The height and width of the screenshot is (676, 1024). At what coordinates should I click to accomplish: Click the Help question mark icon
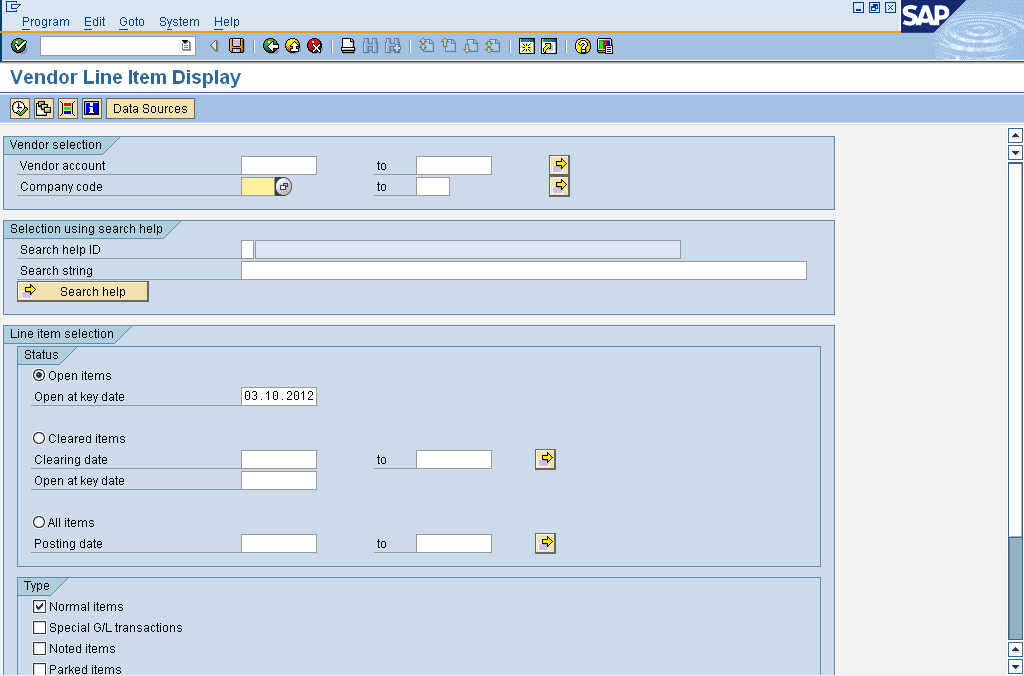coord(581,45)
